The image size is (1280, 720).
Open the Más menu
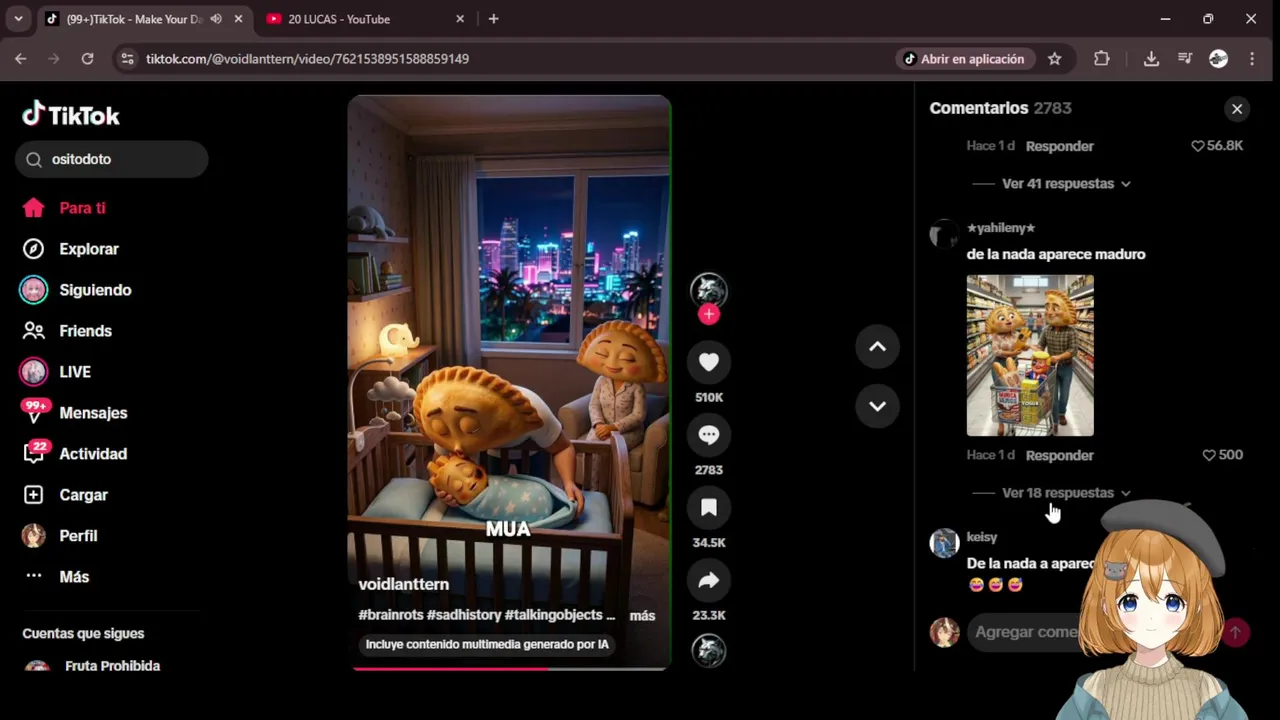coord(56,577)
